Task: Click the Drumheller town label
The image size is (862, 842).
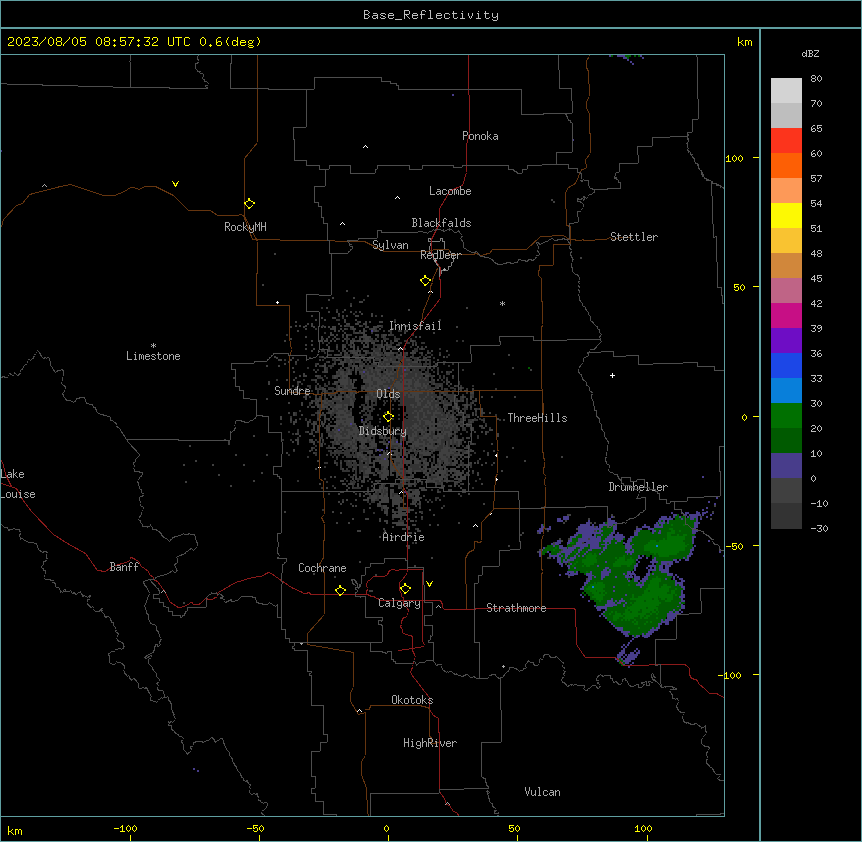Action: pyautogui.click(x=638, y=487)
